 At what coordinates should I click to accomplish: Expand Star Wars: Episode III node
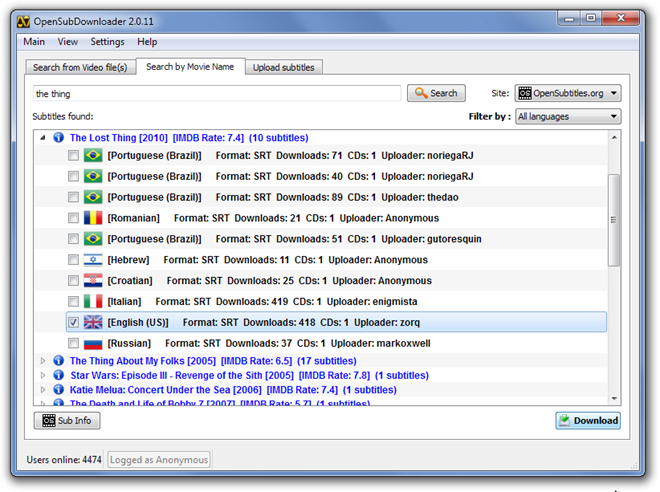pos(43,375)
